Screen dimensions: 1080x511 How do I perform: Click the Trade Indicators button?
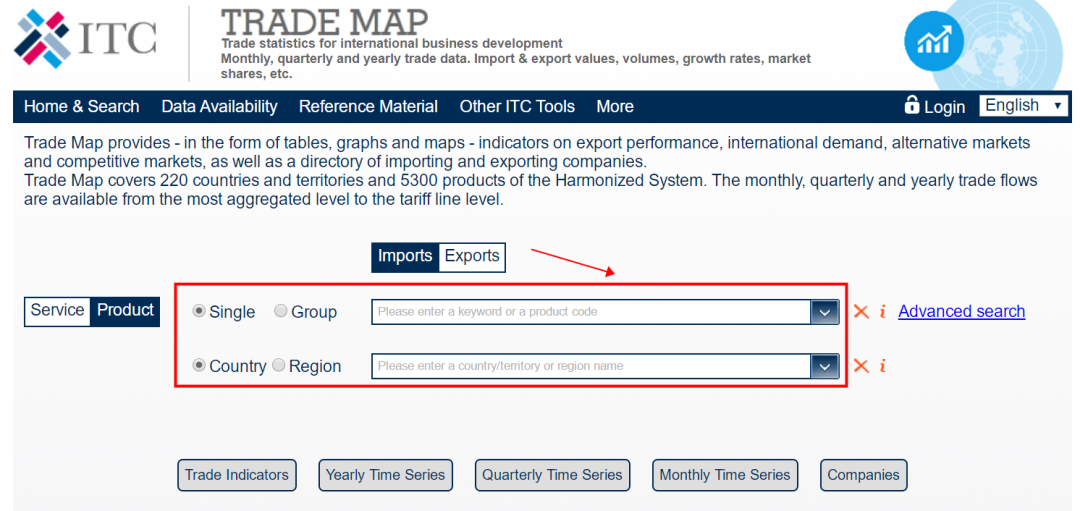coord(237,475)
